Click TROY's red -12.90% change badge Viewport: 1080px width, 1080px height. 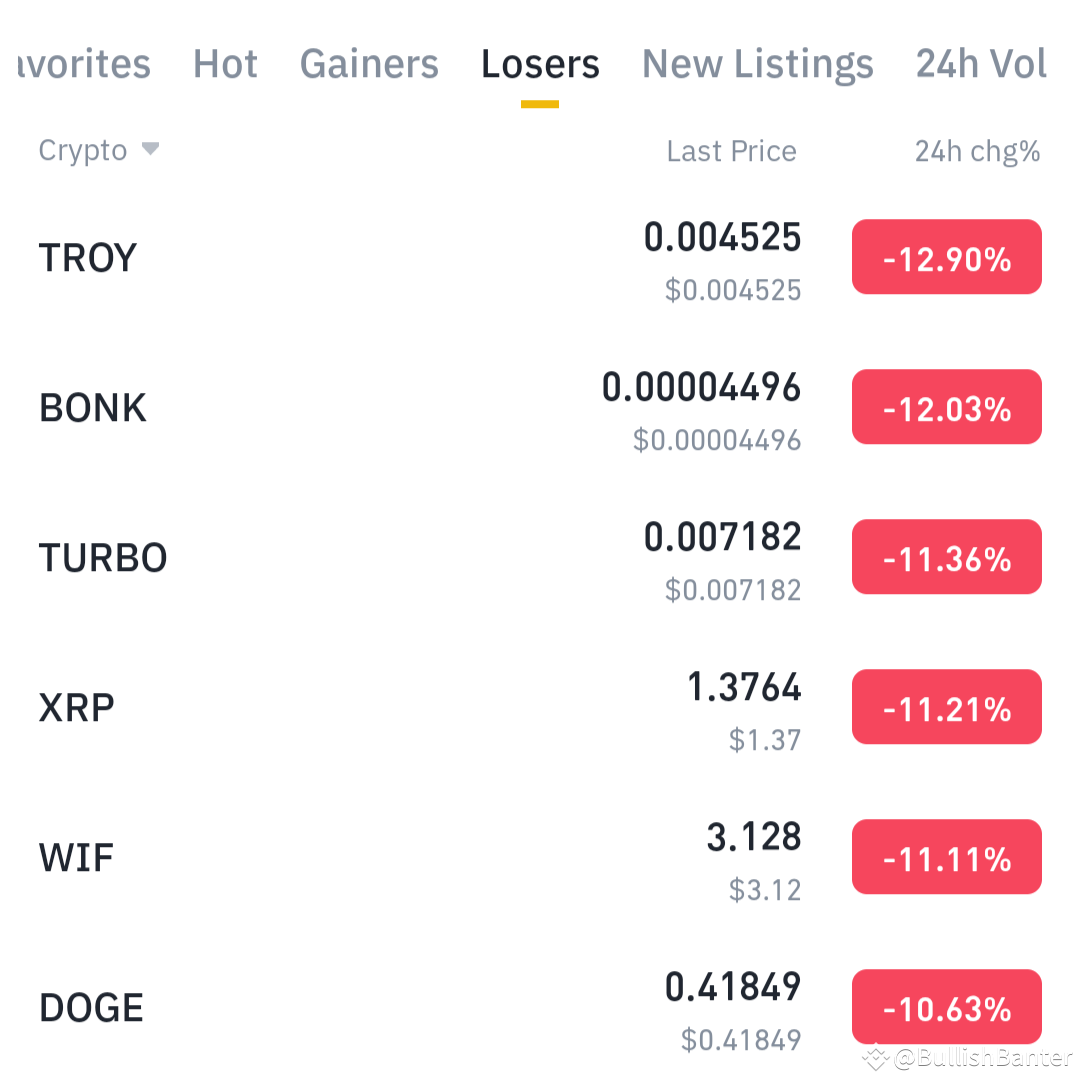(946, 257)
